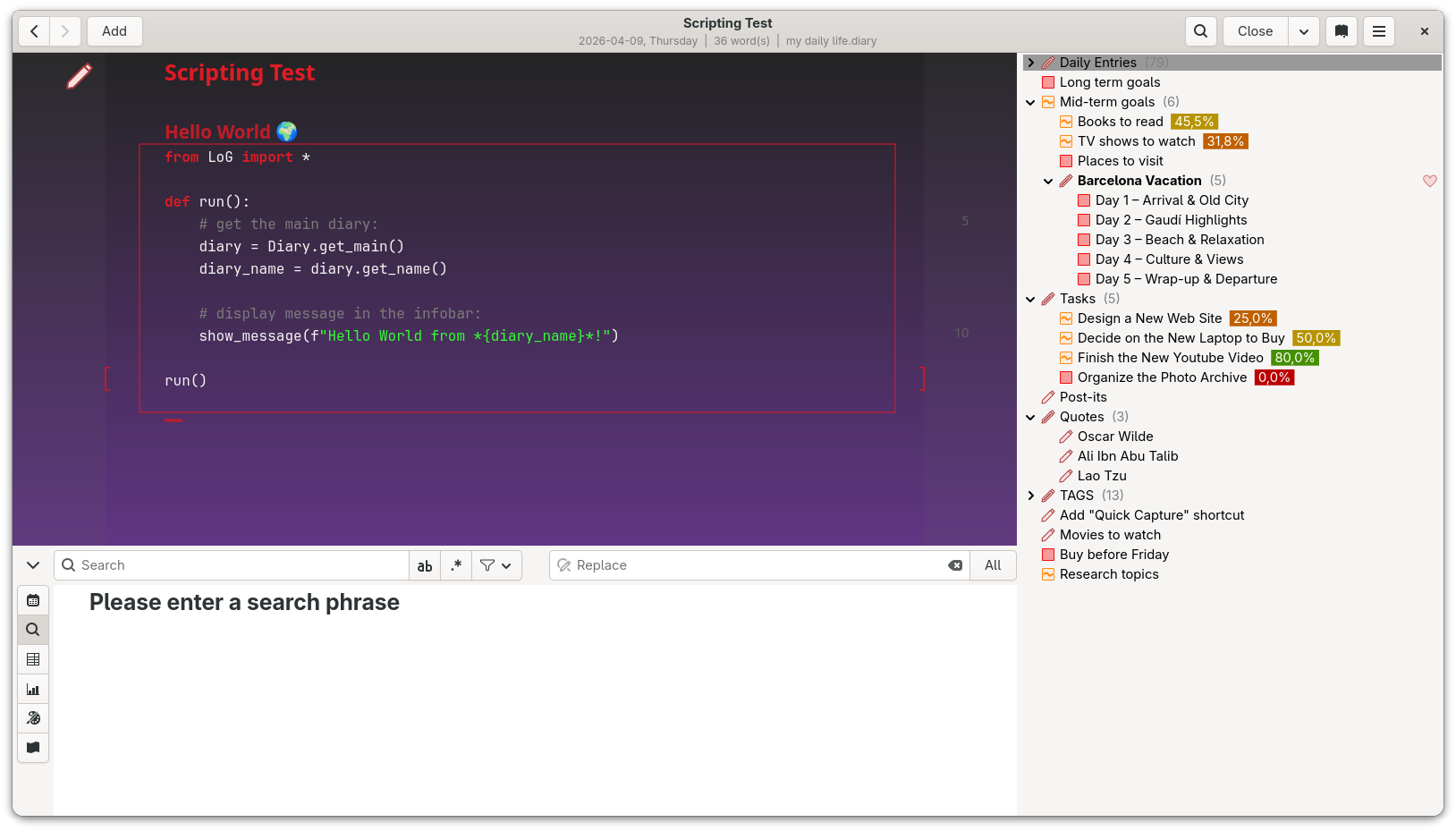Click the Books to read progress icon
Screen dimensions: 1456x831
click(1066, 122)
